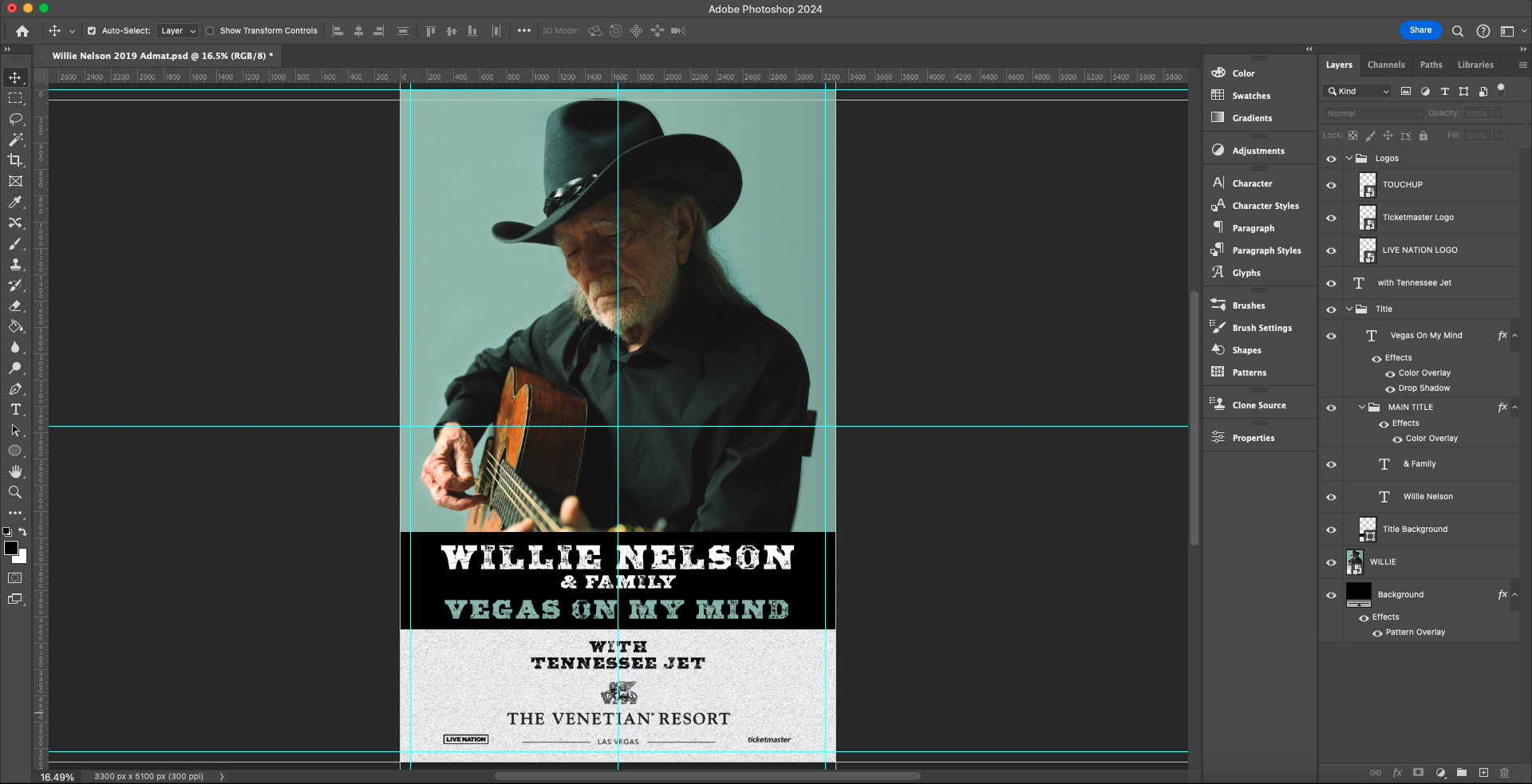Open the Auto-Select Layer dropdown
The width and height of the screenshot is (1532, 784).
click(x=177, y=31)
